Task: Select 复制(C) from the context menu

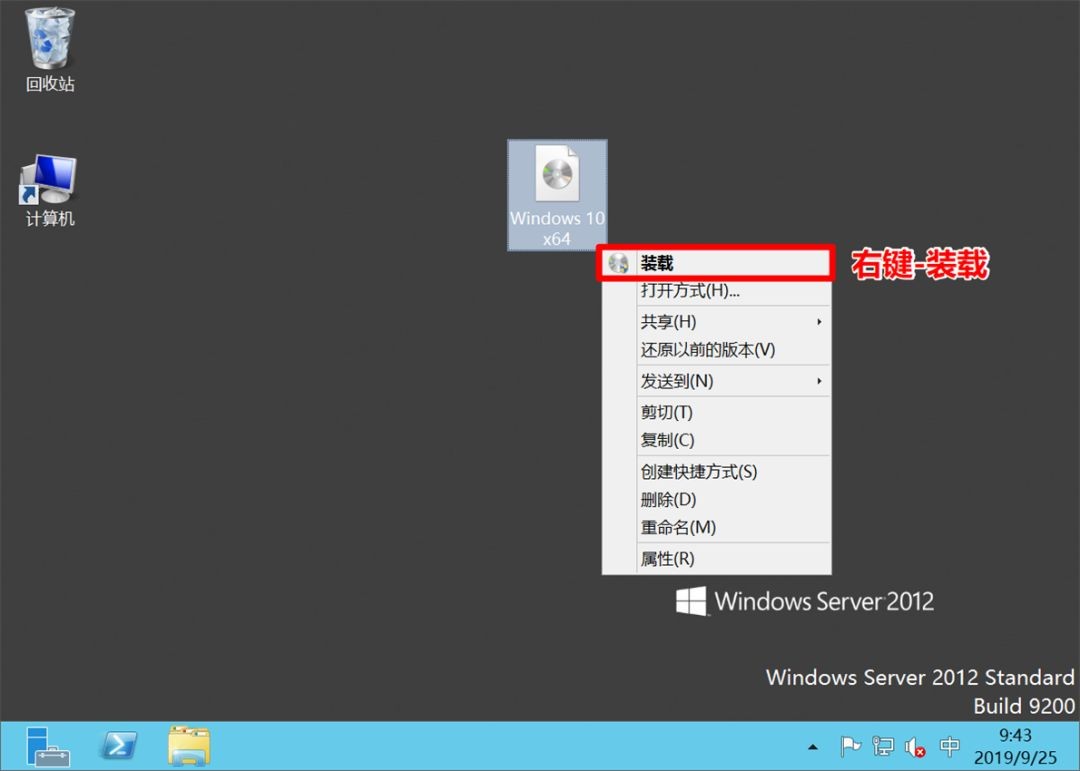Action: (x=716, y=440)
